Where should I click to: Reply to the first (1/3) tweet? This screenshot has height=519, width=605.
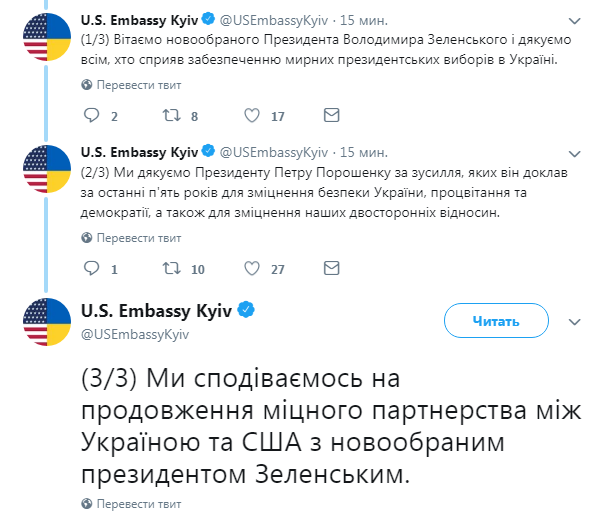tap(90, 116)
